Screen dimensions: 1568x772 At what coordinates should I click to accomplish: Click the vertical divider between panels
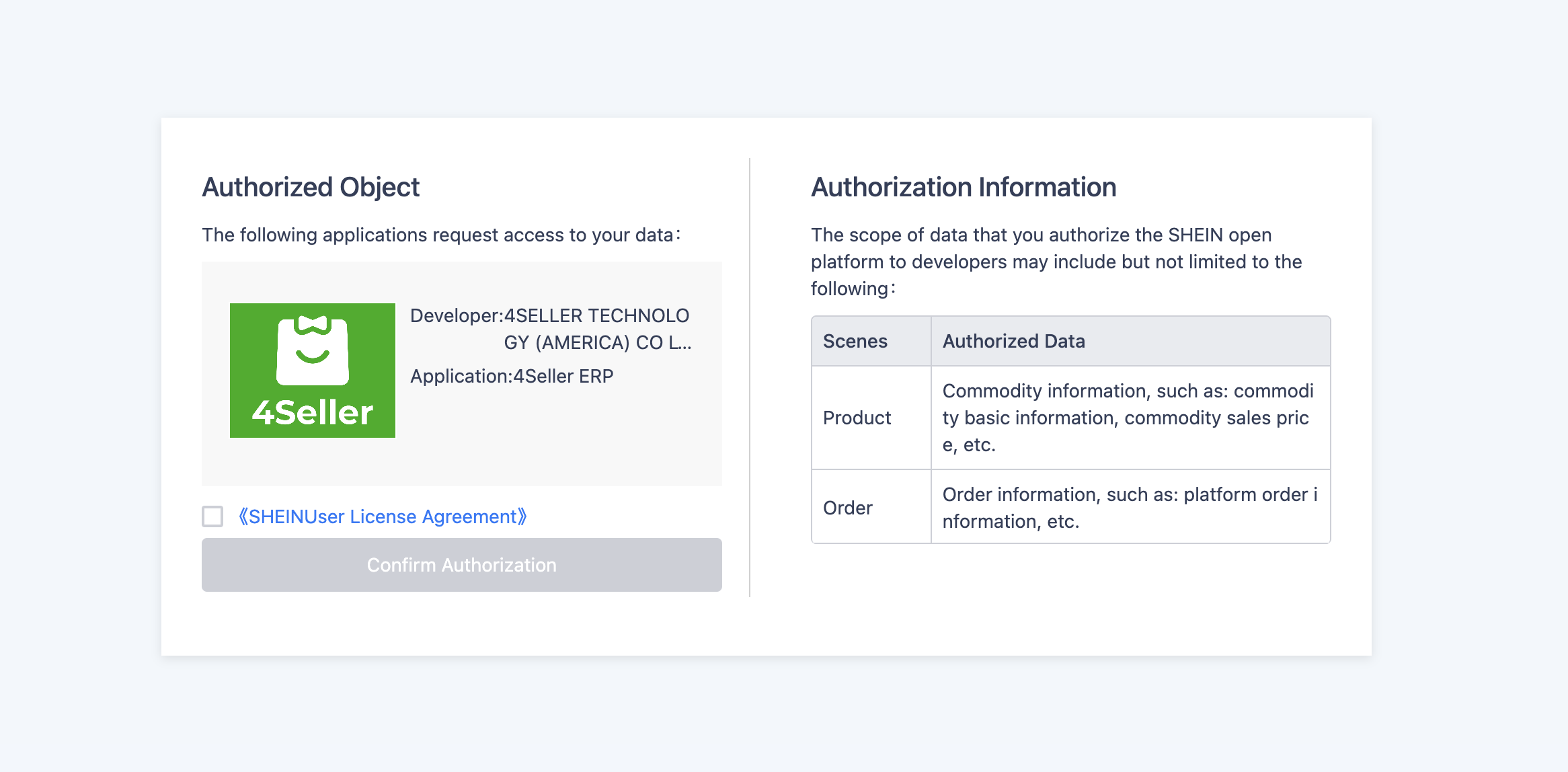(750, 377)
